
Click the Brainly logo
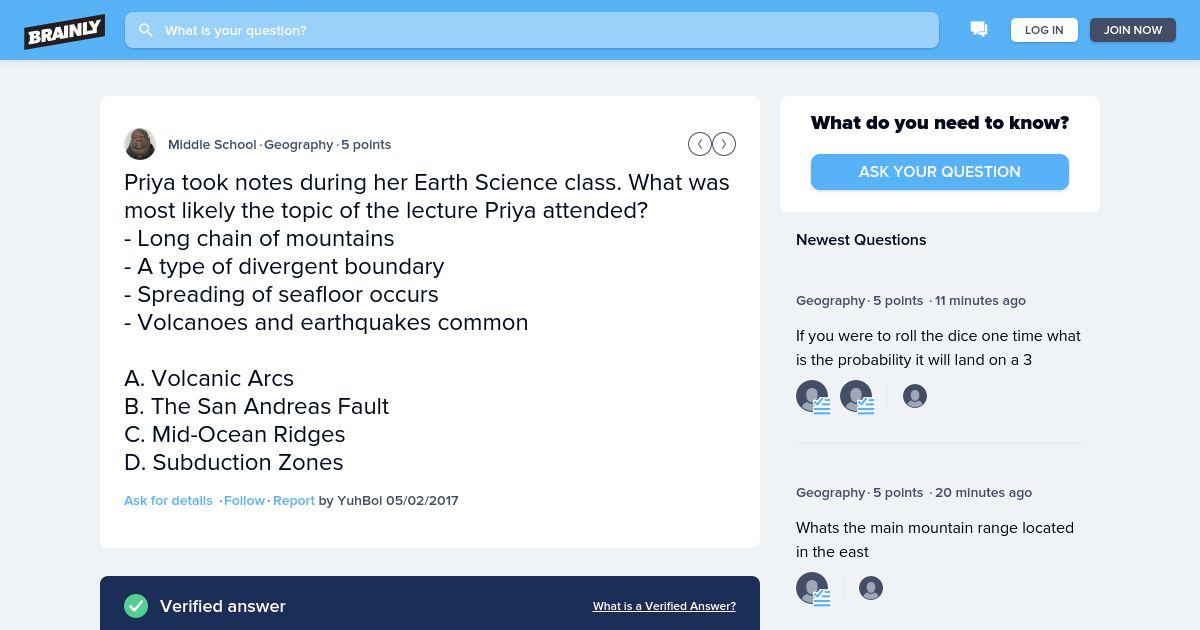tap(64, 30)
